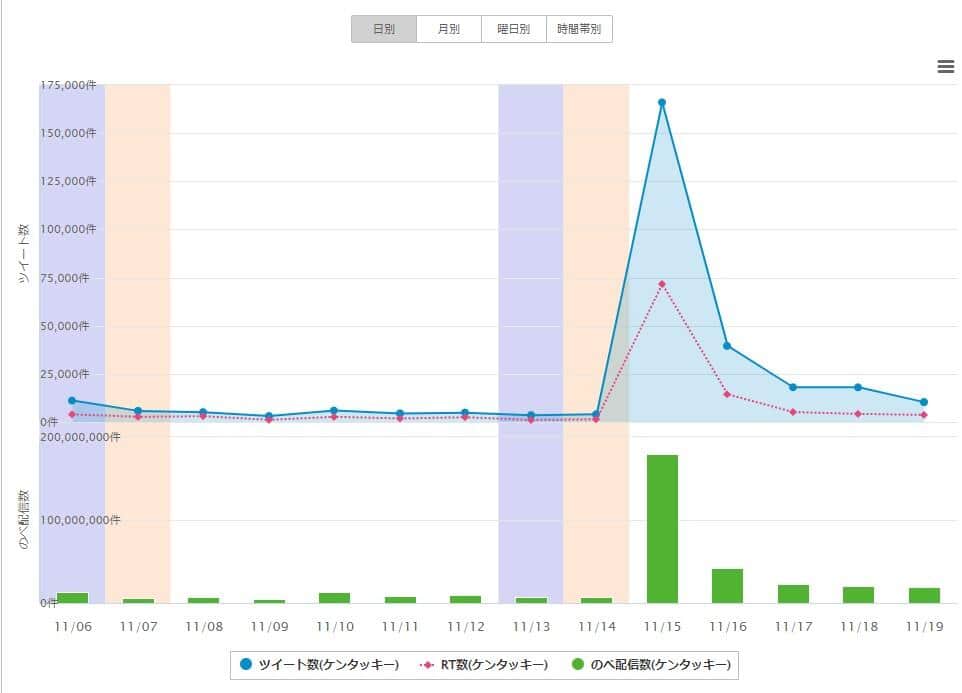Click the tweet data point for 11/06
Image resolution: width=962 pixels, height=693 pixels.
click(x=71, y=399)
